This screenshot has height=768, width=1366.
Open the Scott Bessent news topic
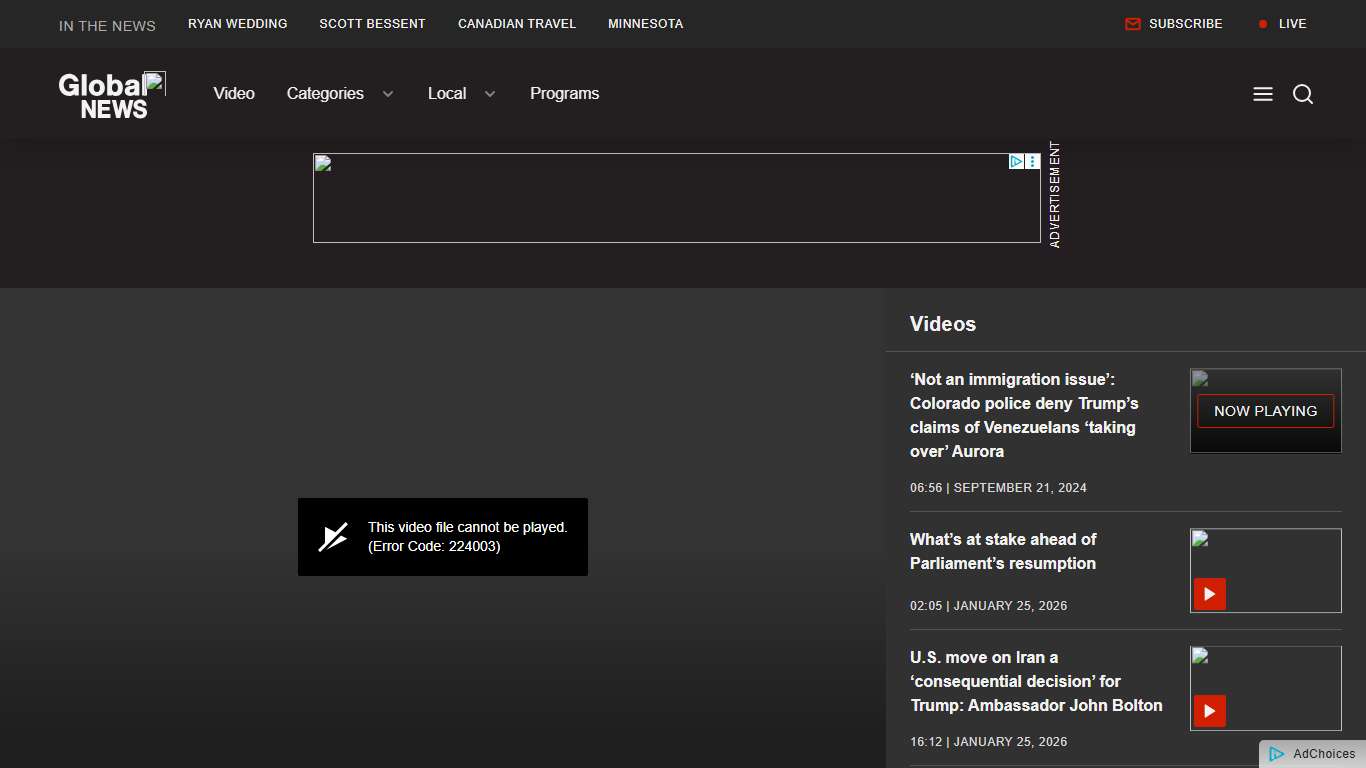pyautogui.click(x=372, y=24)
